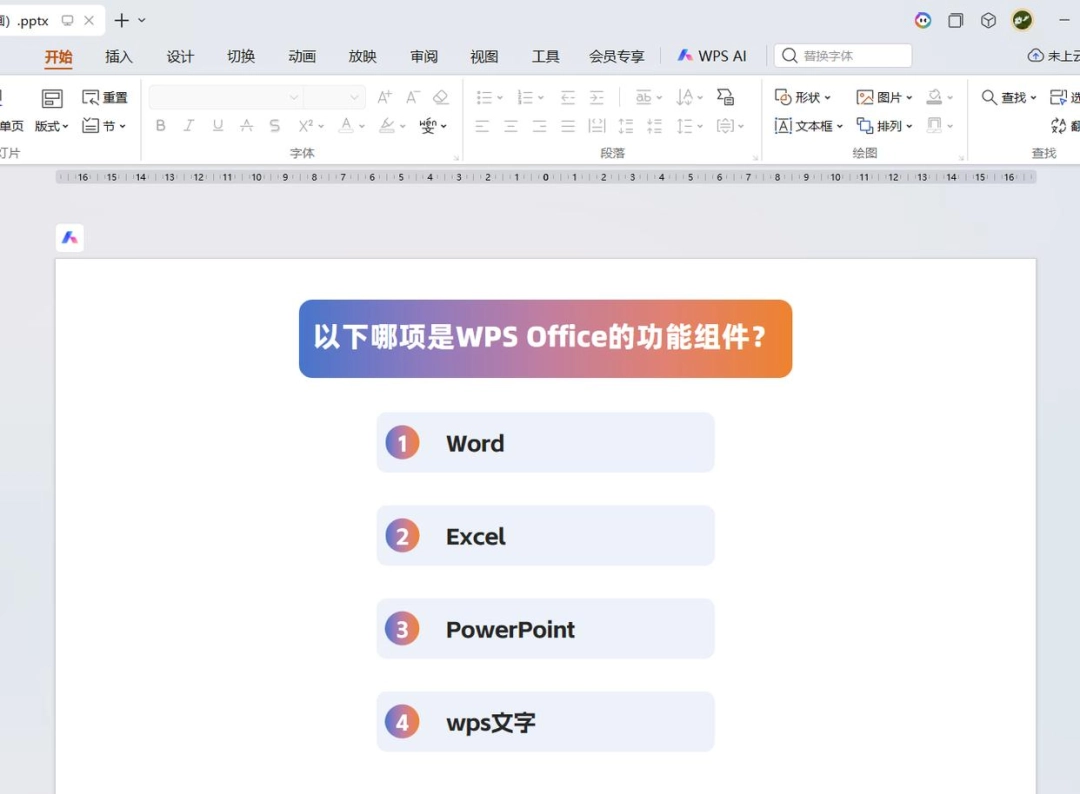Click the clear formatting eraser icon
This screenshot has width=1080, height=794.
[x=441, y=97]
